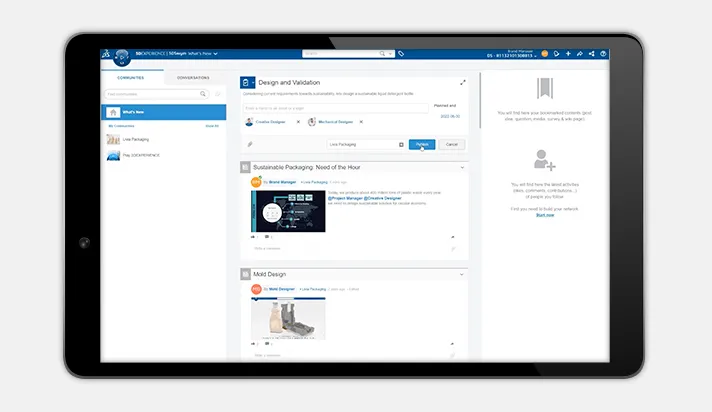Open the top search options arrow
The image size is (712, 412).
tap(390, 54)
